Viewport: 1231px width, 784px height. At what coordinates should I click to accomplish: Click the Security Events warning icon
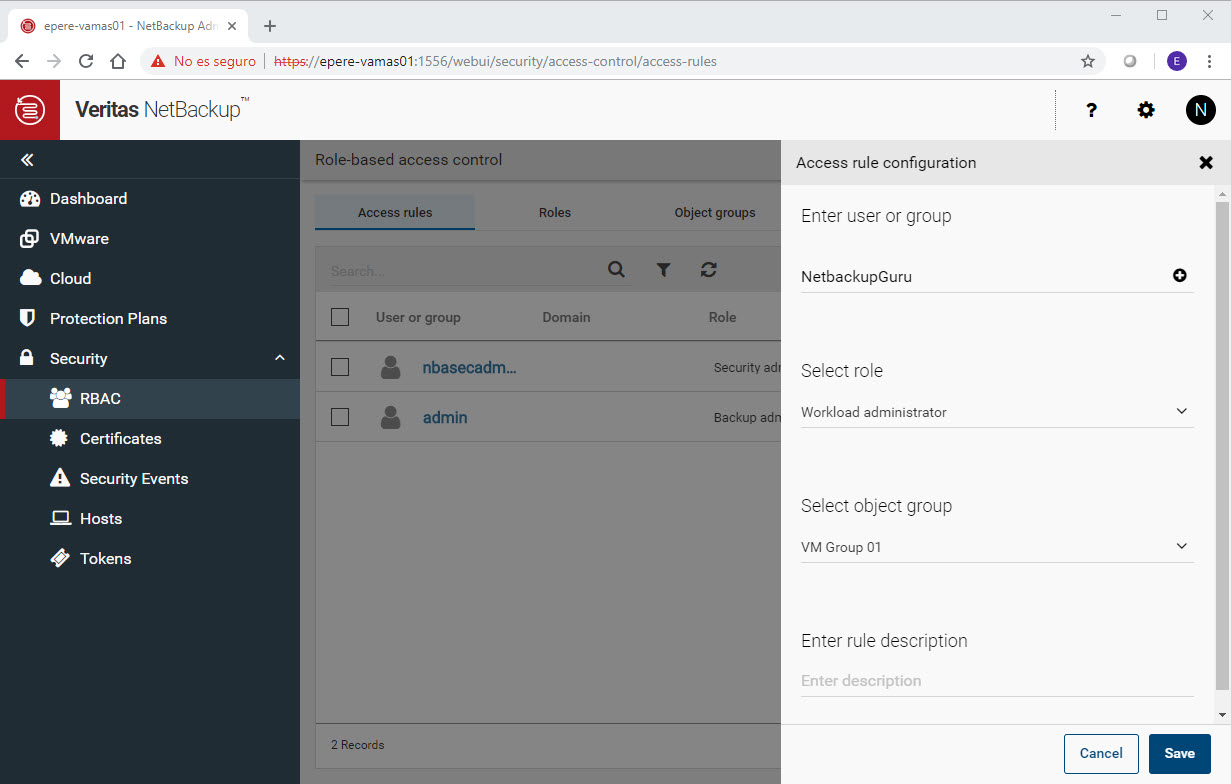[60, 478]
